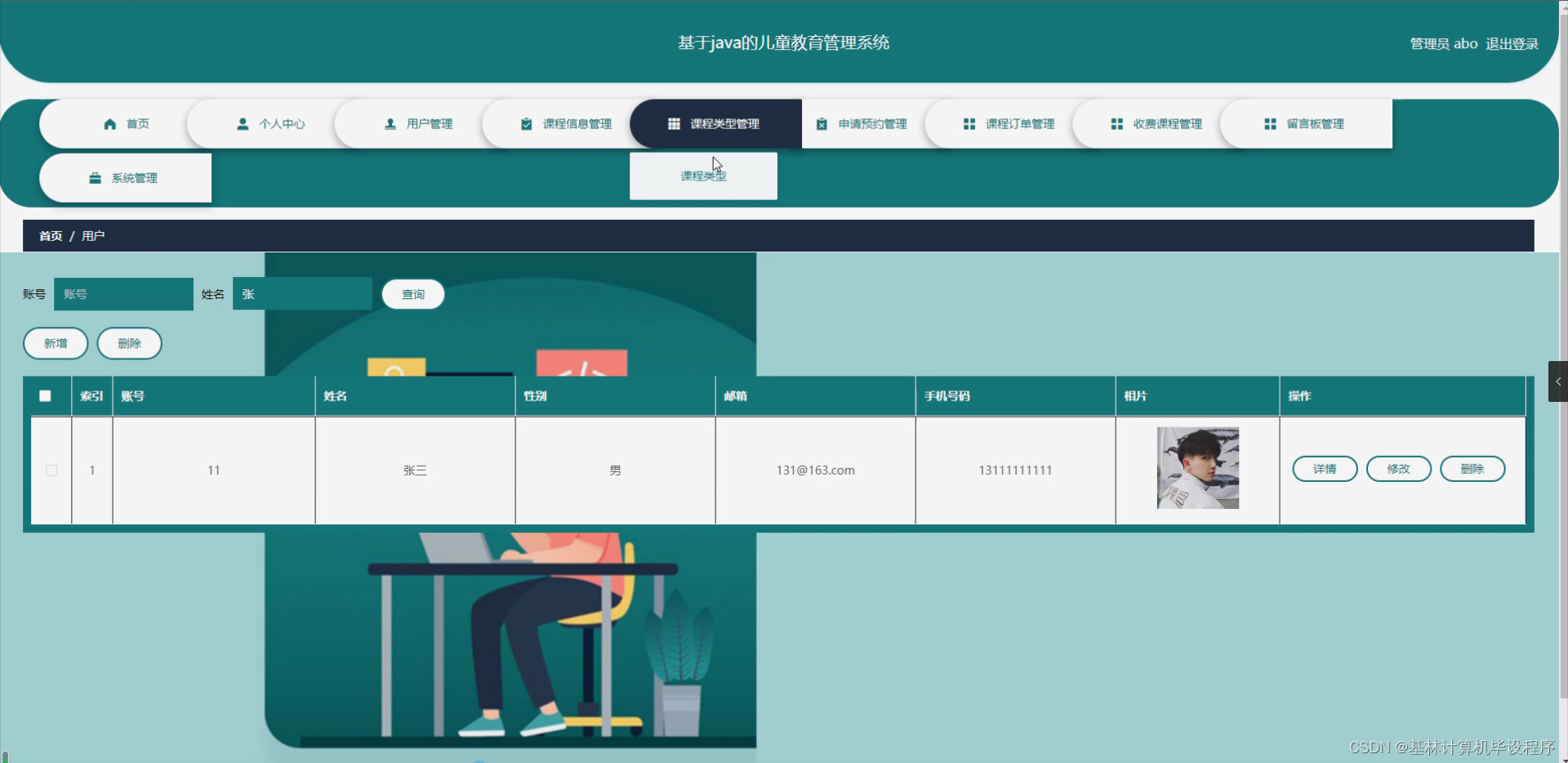Select the person icon on 个人中心 tab
This screenshot has width=1568, height=763.
tap(243, 123)
